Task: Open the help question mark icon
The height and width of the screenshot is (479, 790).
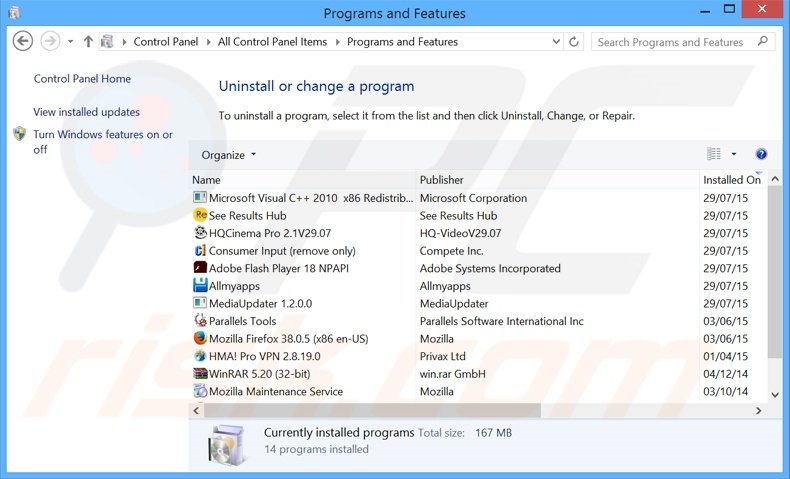Action: (761, 154)
